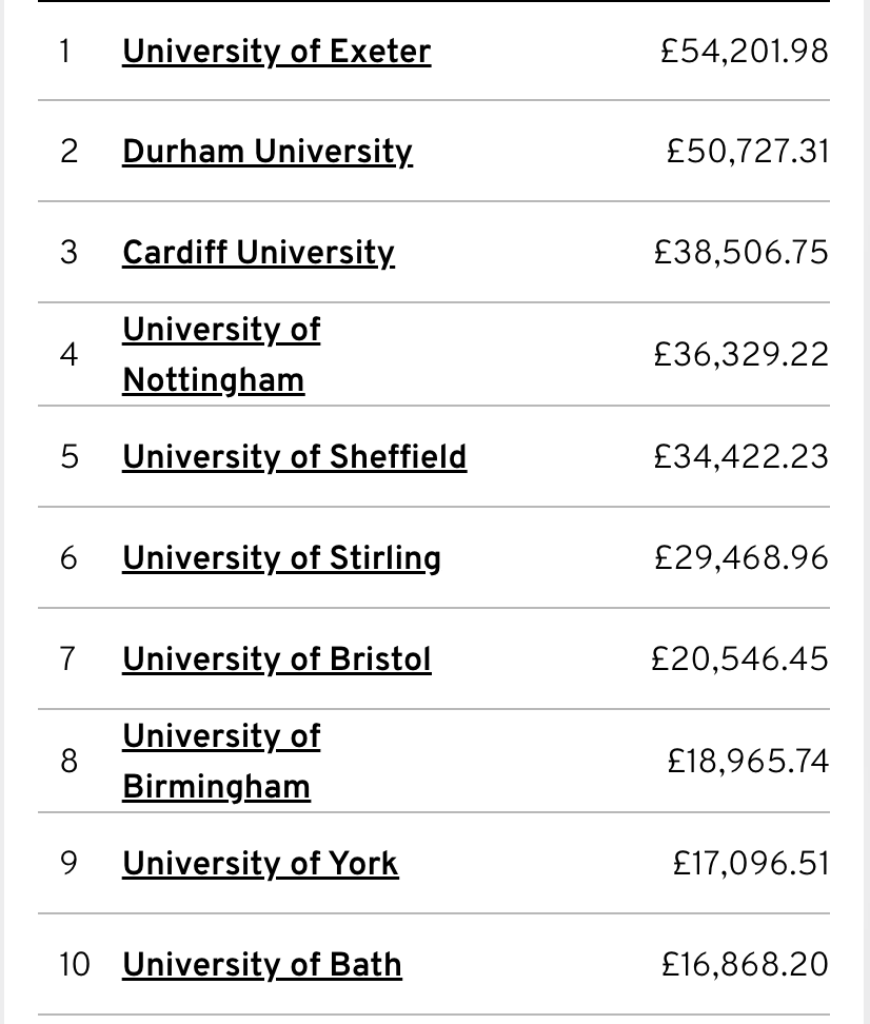Select the £20,546.45 Bristol figure
The image size is (870, 1024).
coord(740,660)
